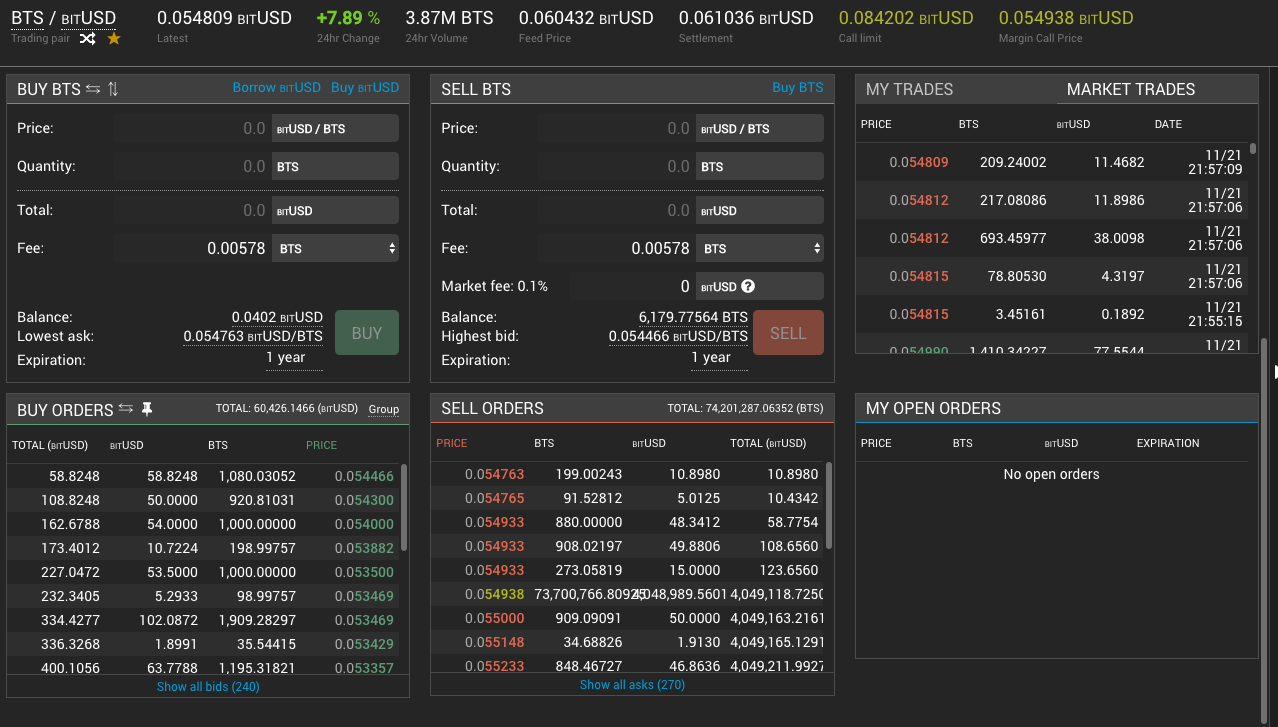
Task: Pin the BUY ORDERS panel
Action: [x=147, y=408]
